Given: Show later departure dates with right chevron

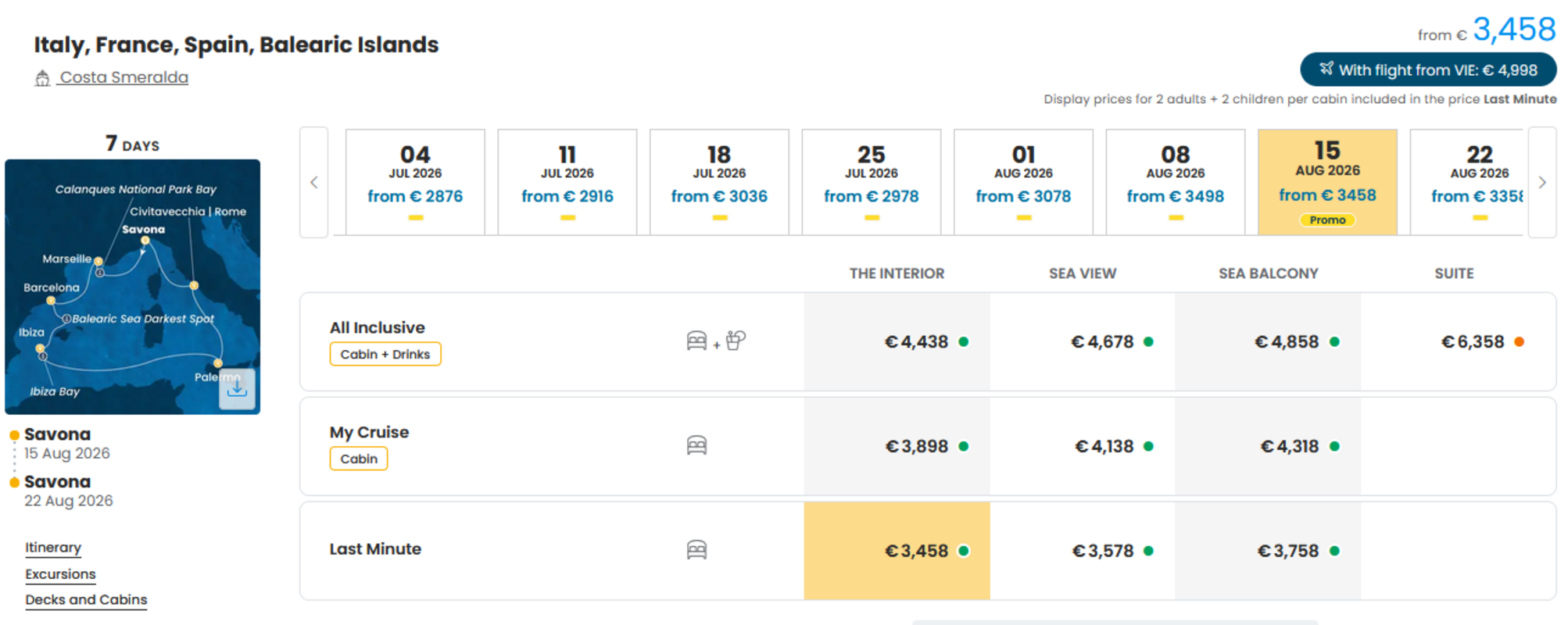Looking at the screenshot, I should tap(1542, 182).
